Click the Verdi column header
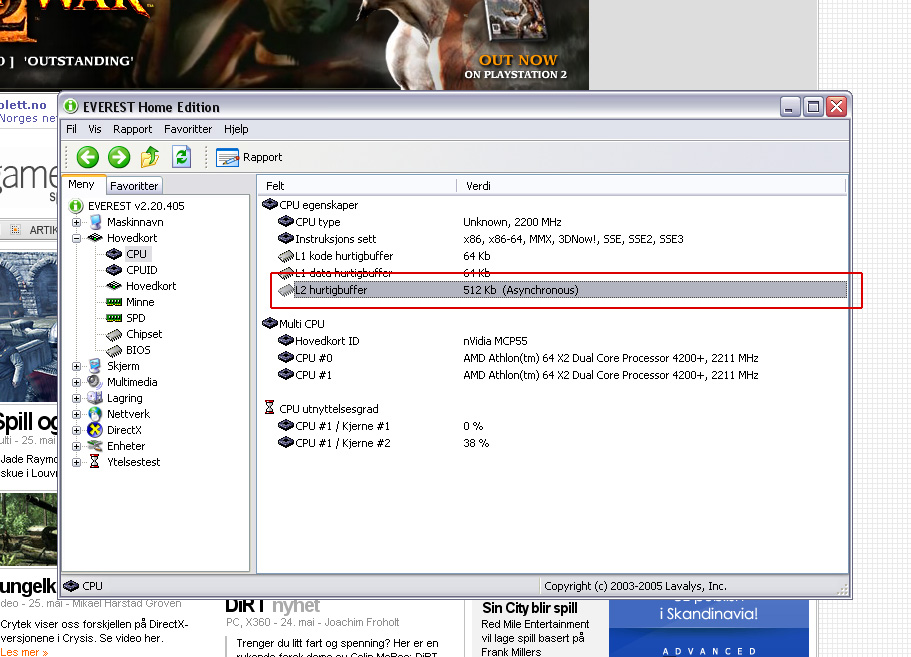911x657 pixels. click(651, 186)
